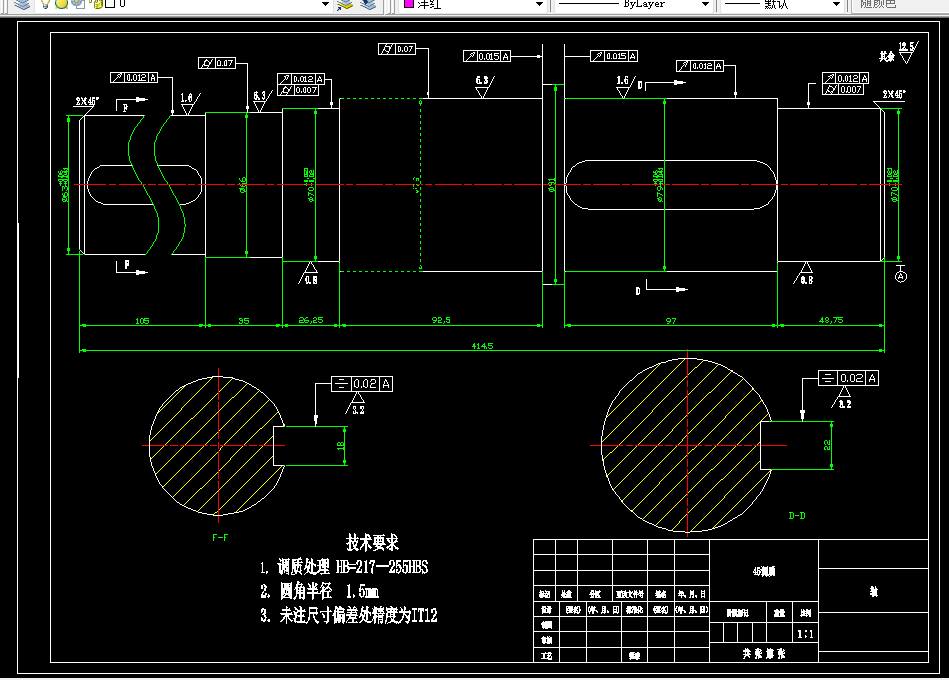Select technical note 2 圆角半径 1.5mm
Image resolution: width=949 pixels, height=680 pixels.
tap(320, 591)
